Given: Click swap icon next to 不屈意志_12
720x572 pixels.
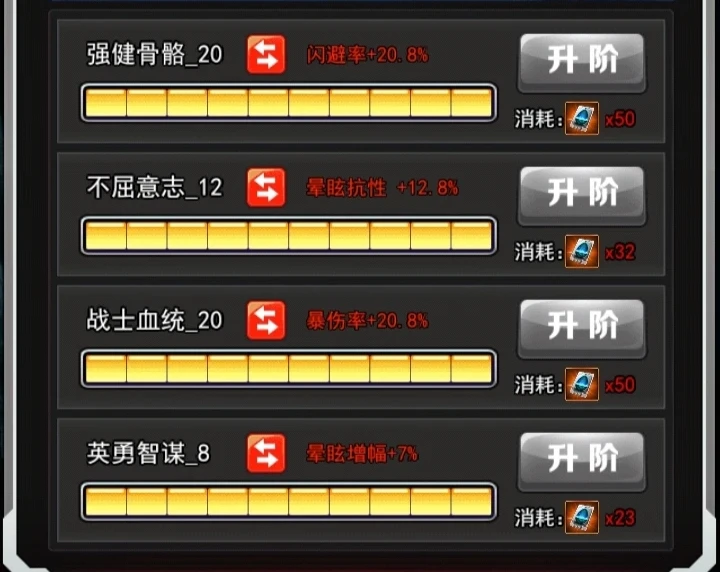Looking at the screenshot, I should click(x=266, y=188).
